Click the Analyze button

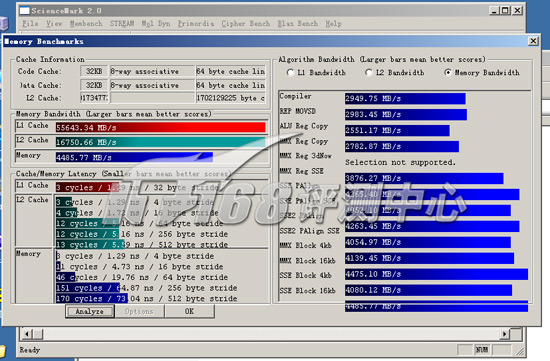(x=90, y=312)
